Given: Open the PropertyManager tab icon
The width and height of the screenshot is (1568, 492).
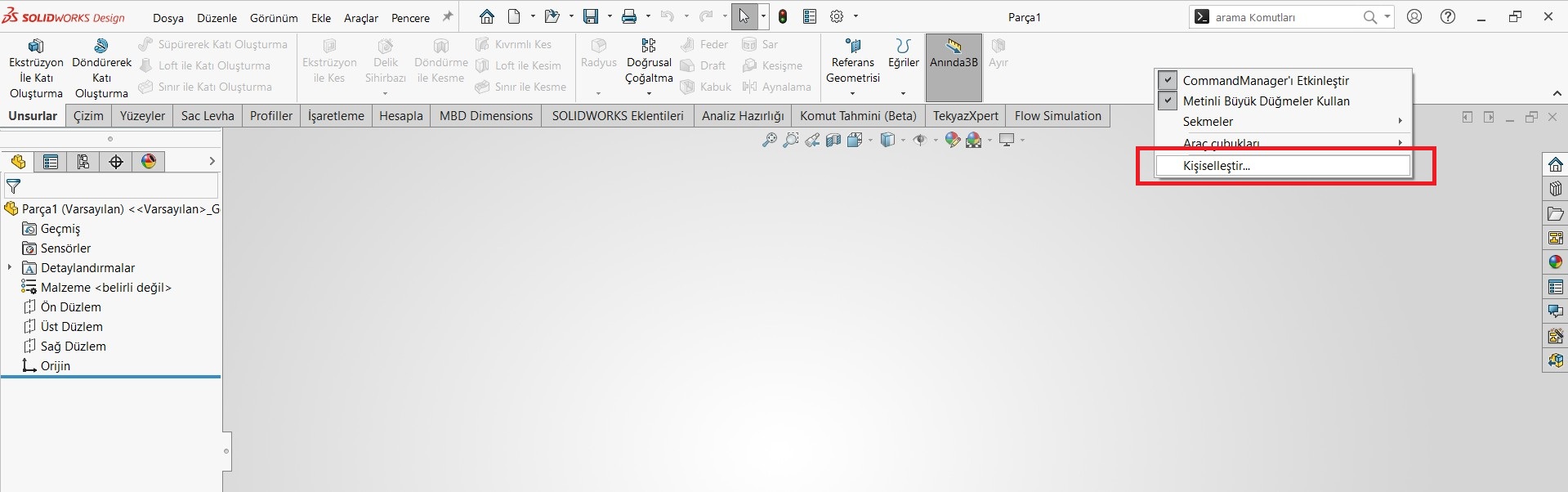Looking at the screenshot, I should coord(51,162).
